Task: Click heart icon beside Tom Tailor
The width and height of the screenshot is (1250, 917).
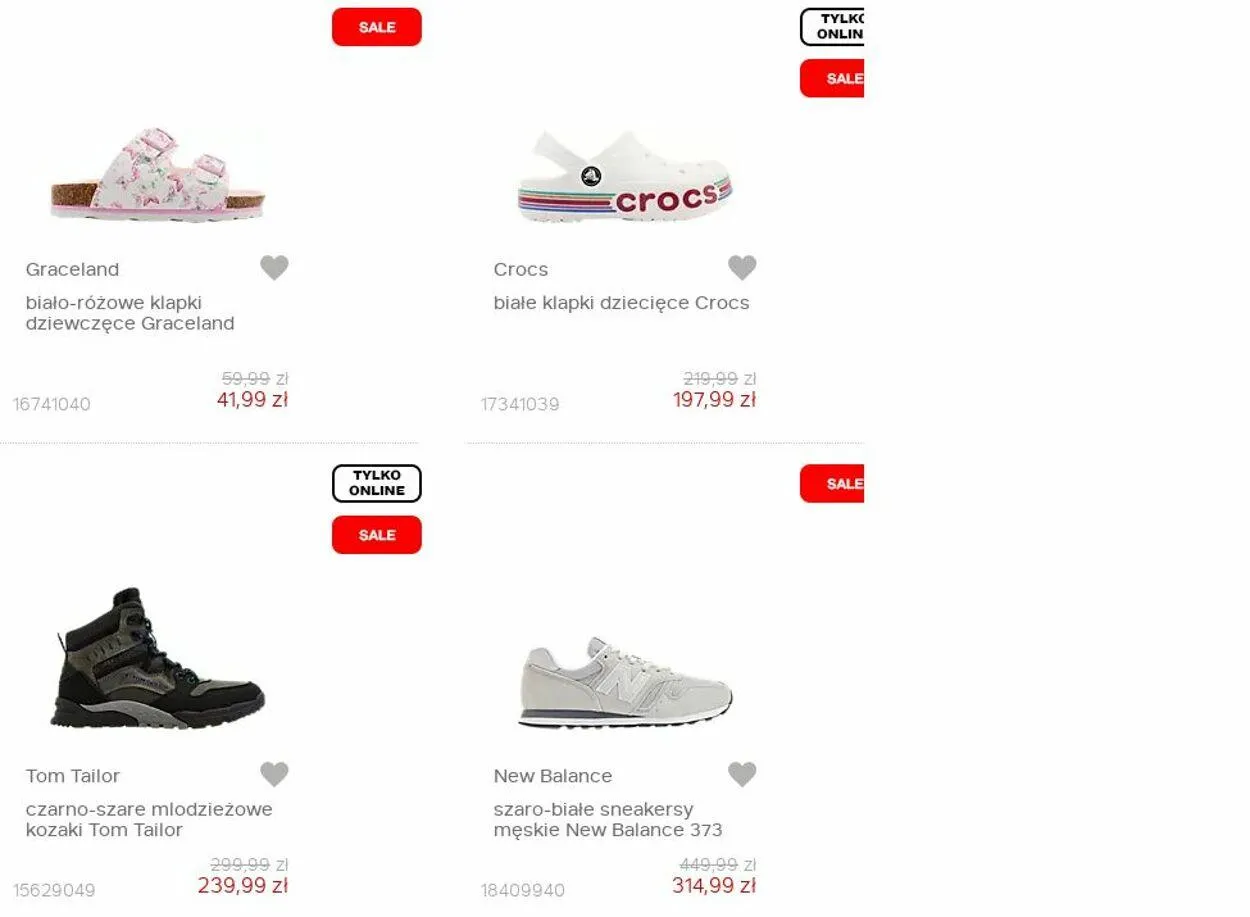Action: (274, 774)
